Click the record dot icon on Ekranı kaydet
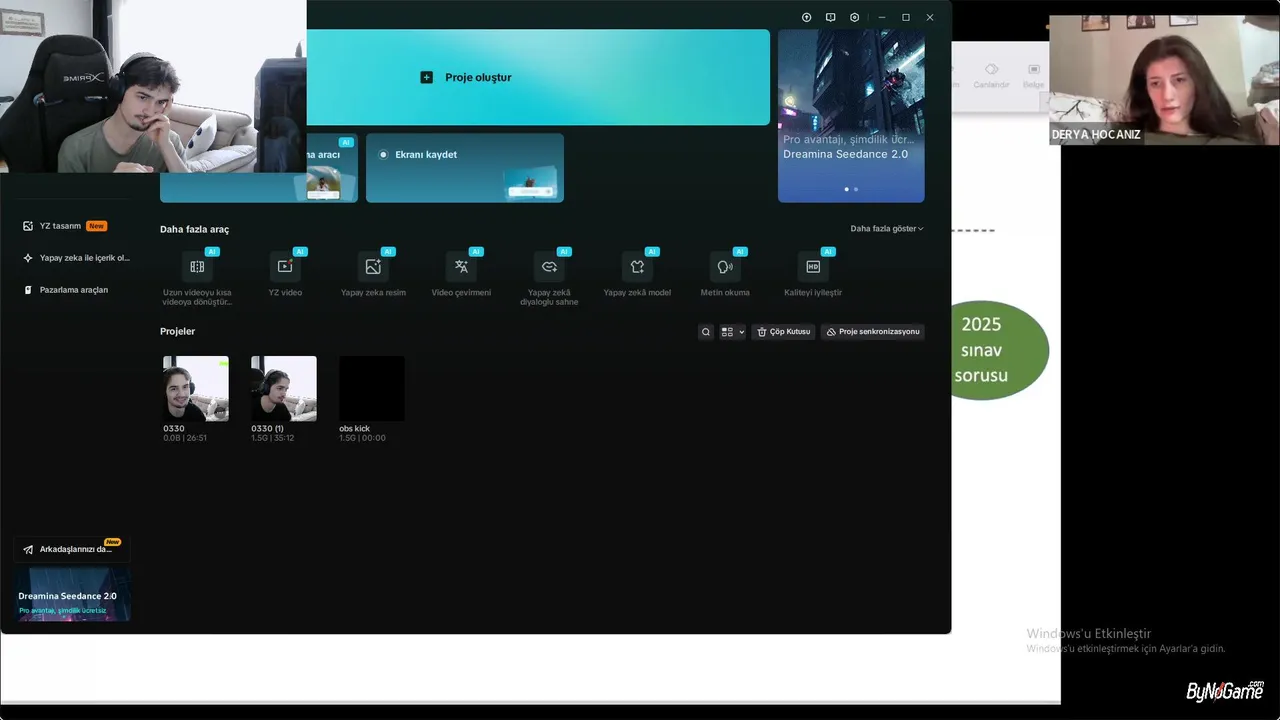The width and height of the screenshot is (1280, 720). pos(383,155)
